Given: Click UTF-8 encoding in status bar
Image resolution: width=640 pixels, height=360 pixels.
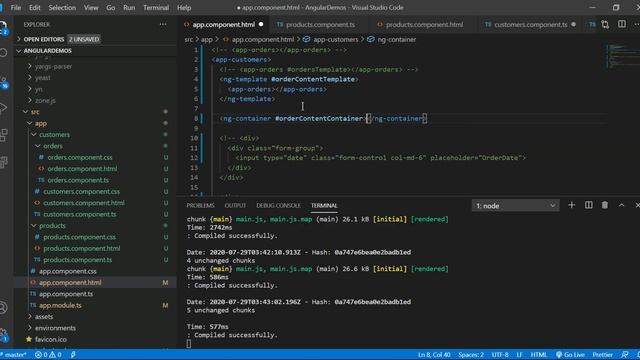Looking at the screenshot, I should click(500, 355).
